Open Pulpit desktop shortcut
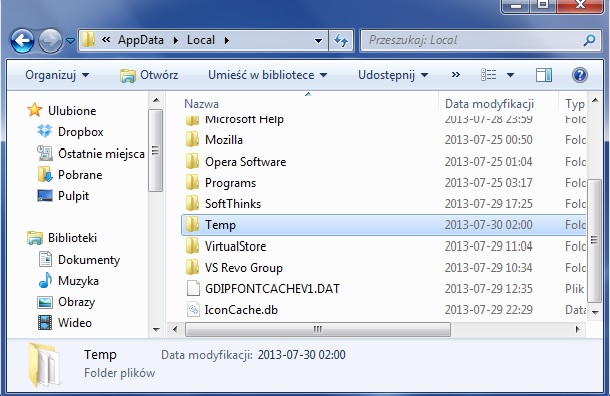The image size is (610, 396). [73, 196]
